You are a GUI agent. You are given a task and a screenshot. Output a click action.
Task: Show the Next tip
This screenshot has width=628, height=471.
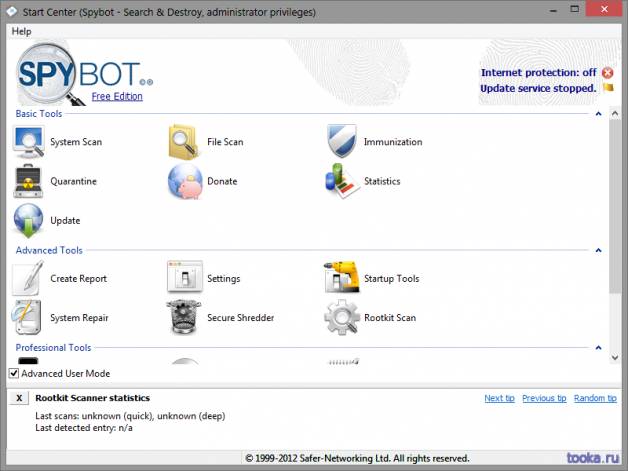[x=499, y=398]
